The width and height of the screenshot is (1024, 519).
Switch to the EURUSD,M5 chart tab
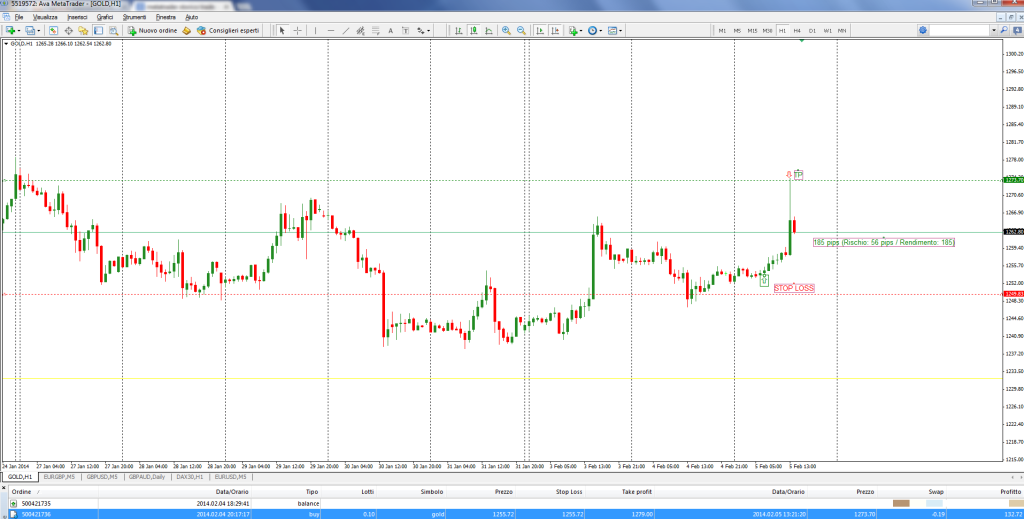tap(233, 477)
